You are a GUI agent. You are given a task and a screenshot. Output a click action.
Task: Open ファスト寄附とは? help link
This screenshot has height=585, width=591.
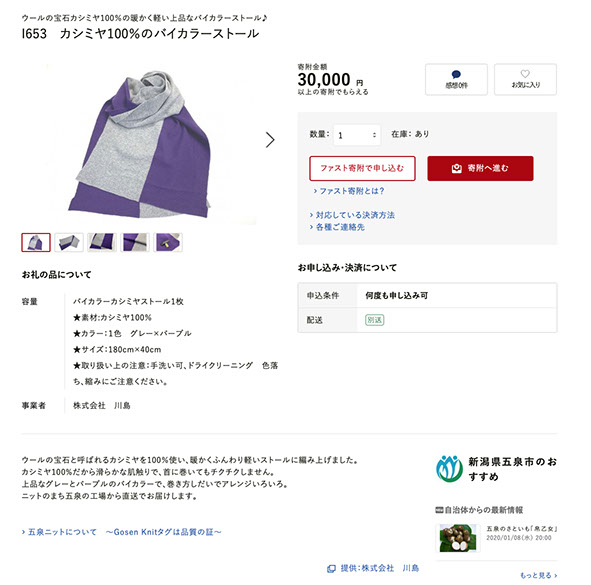click(349, 191)
